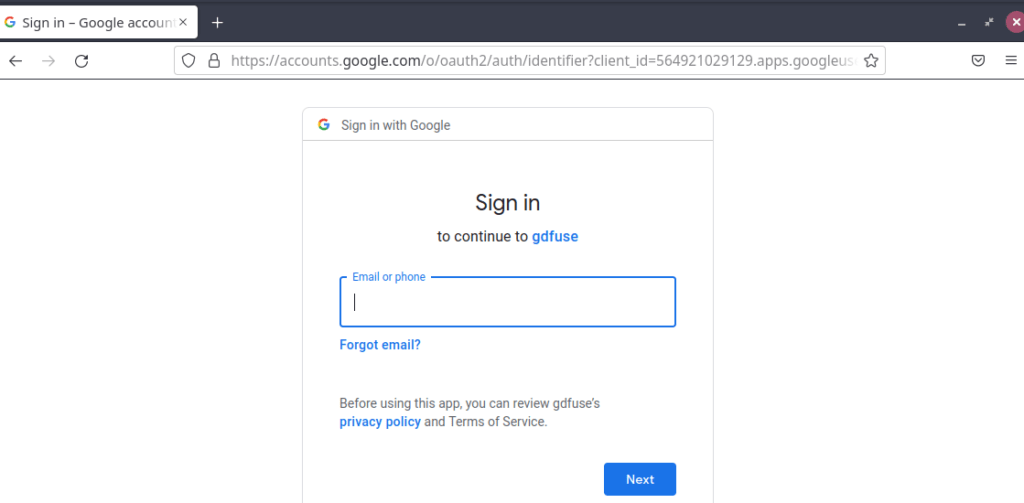This screenshot has width=1024, height=503.
Task: Click the Google logo in the sign-in header
Action: (323, 125)
